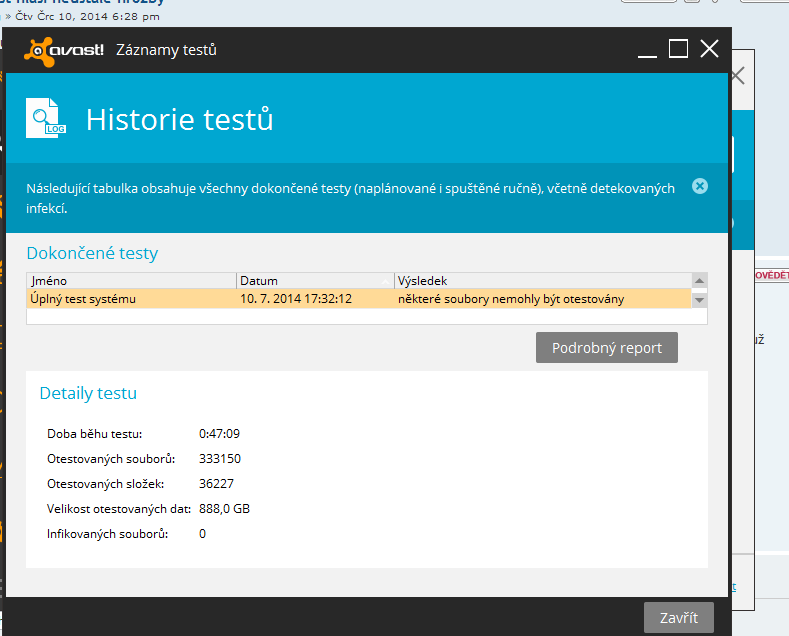Screen dimensions: 789x636
Task: Click the Dokončené testy section heading
Action: (x=92, y=253)
